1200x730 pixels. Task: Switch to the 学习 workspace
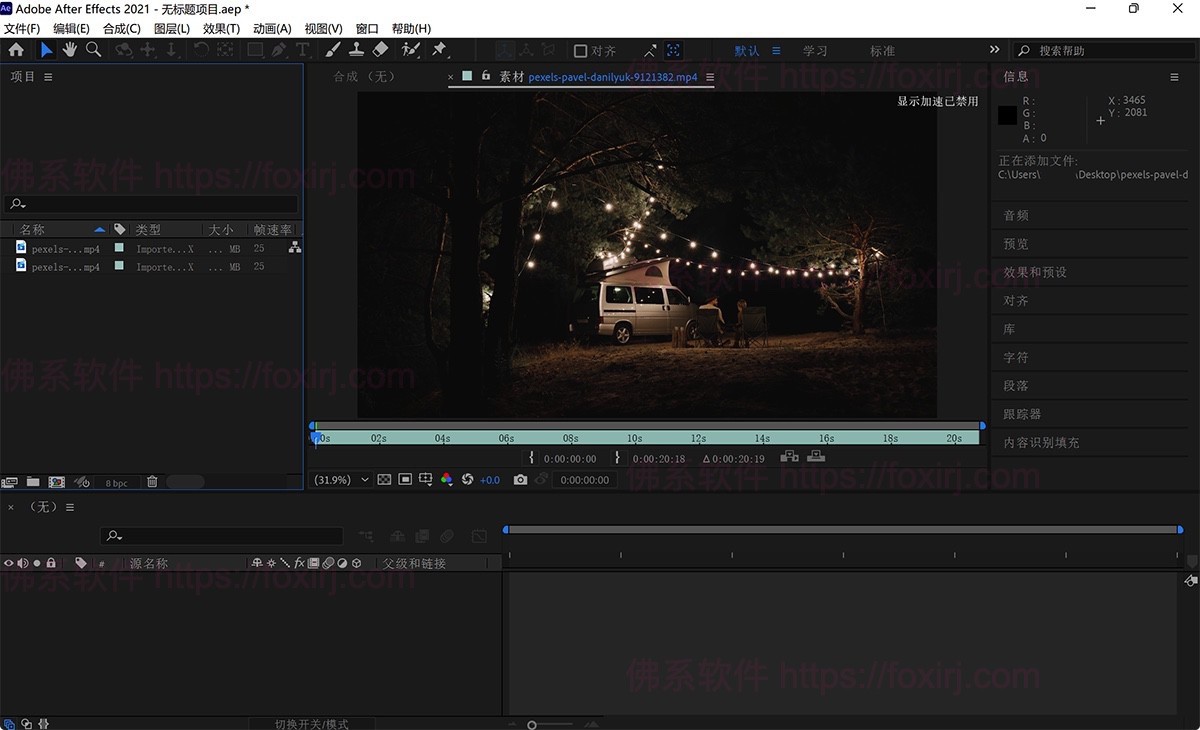815,49
